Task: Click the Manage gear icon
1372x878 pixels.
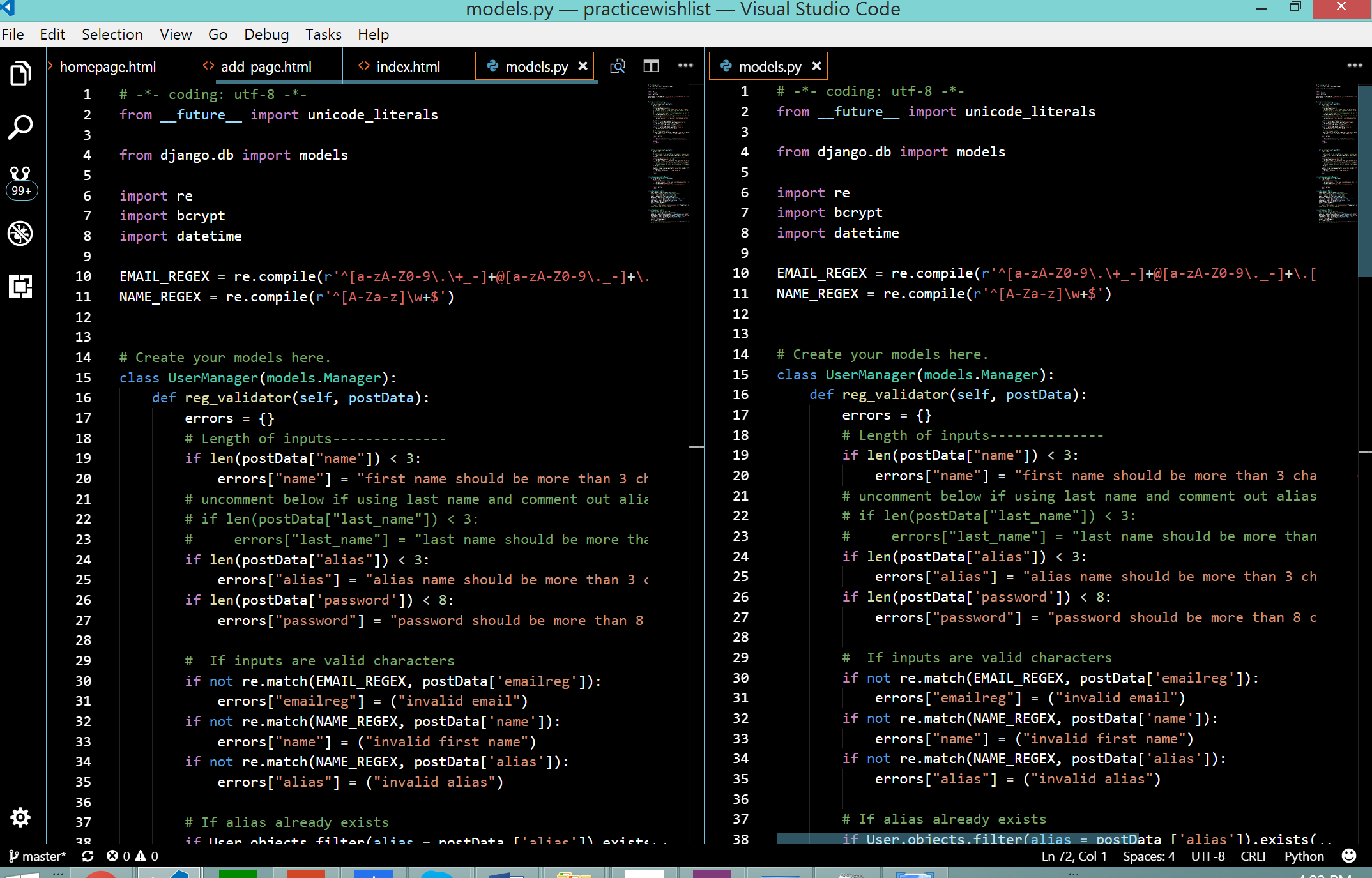Action: click(20, 817)
